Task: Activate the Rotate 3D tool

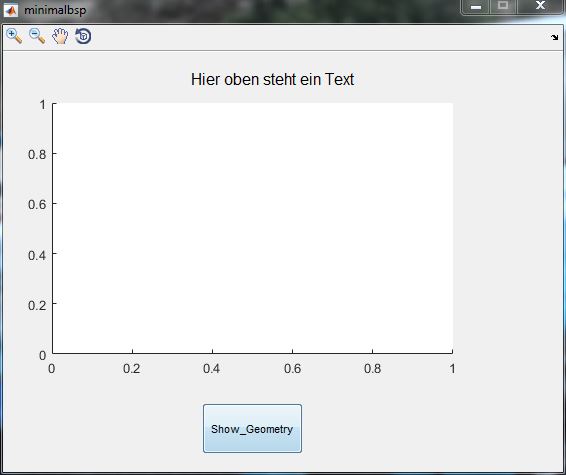Action: (x=83, y=36)
